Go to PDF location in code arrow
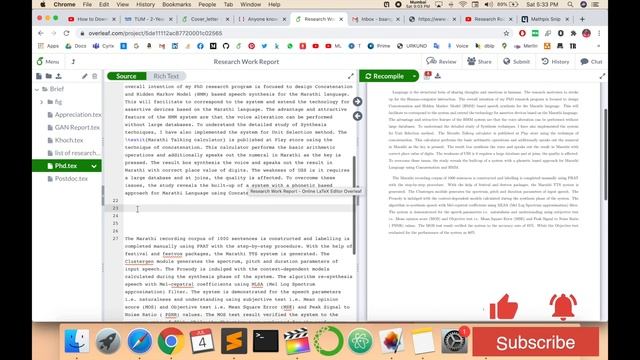 pos(358,116)
